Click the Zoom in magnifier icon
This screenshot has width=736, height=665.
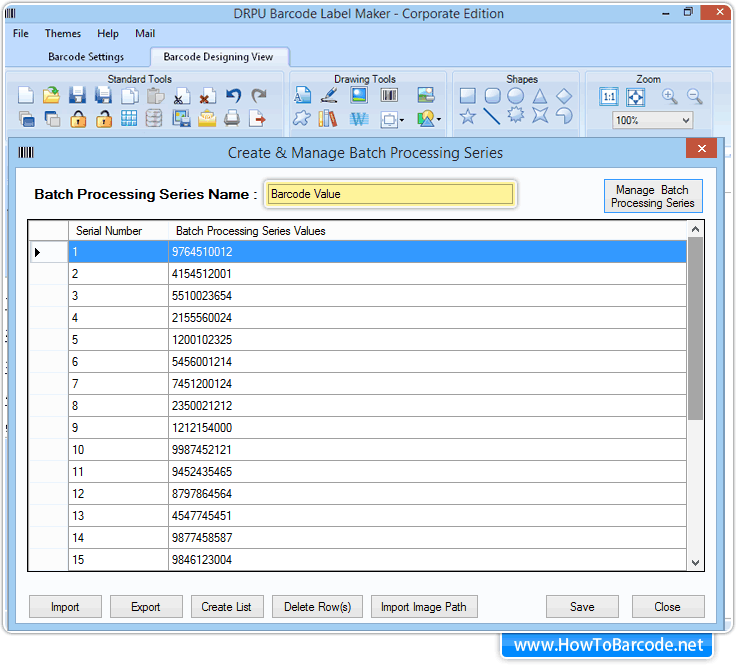coord(670,97)
